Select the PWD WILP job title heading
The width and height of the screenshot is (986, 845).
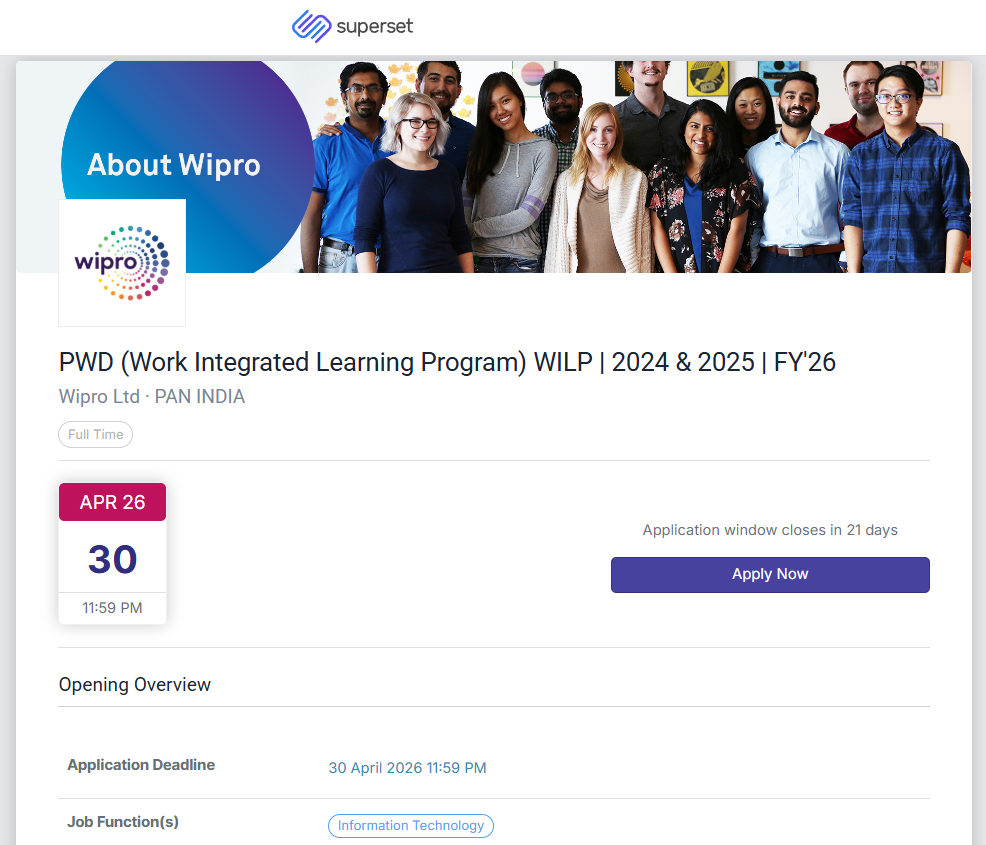447,362
